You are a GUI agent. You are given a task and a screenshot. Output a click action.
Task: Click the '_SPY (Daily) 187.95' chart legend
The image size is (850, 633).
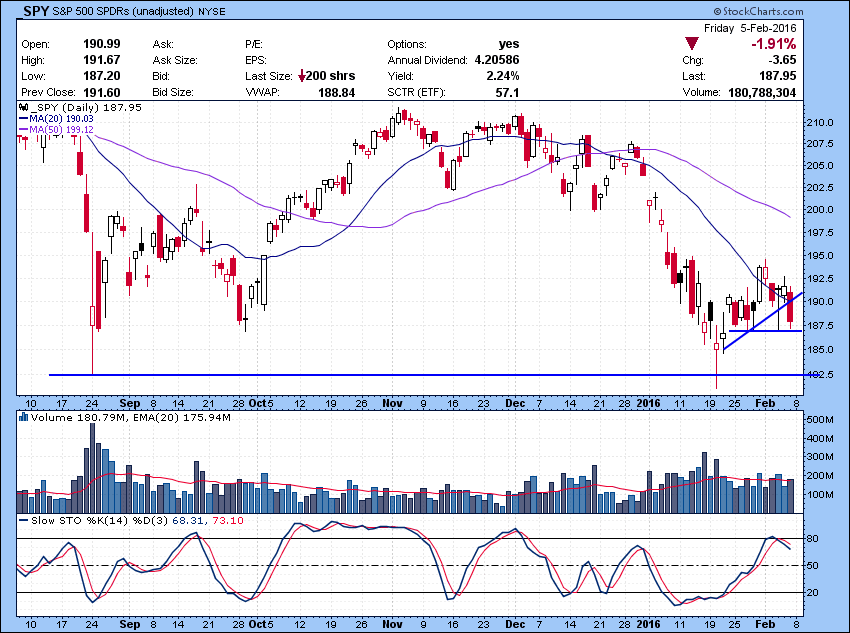86,108
